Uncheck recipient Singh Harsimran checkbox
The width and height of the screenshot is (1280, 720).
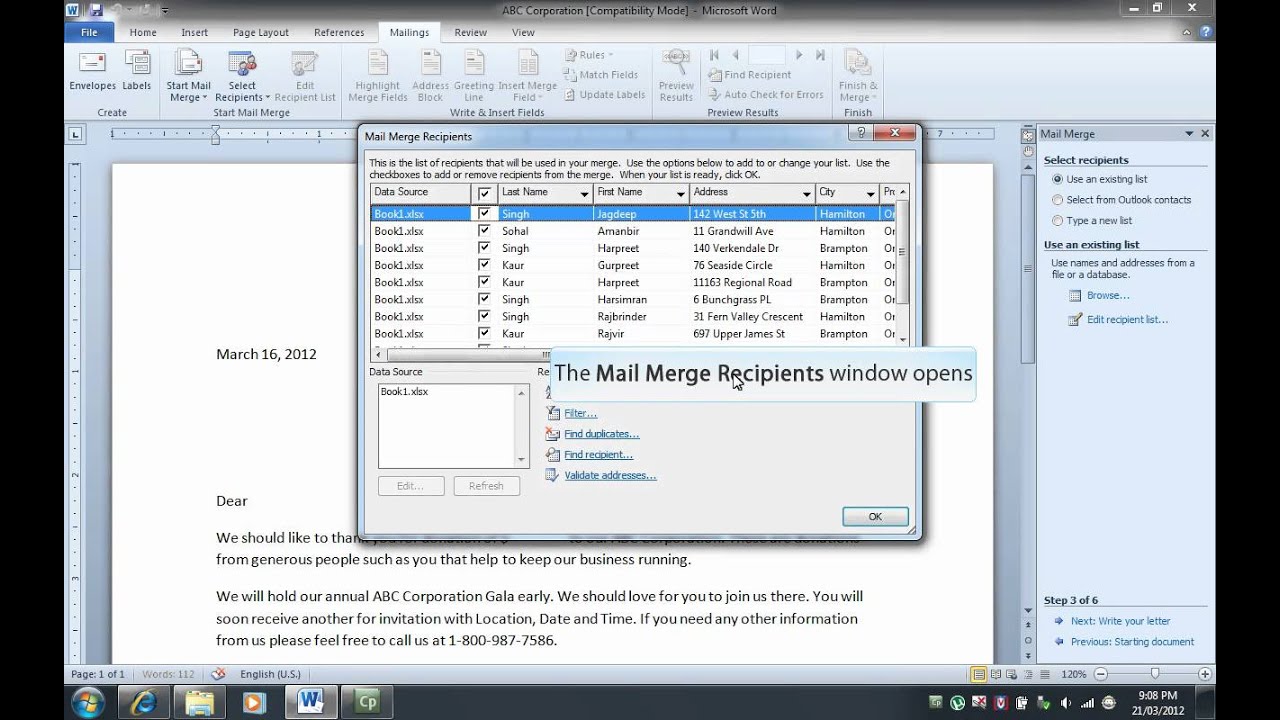(484, 299)
